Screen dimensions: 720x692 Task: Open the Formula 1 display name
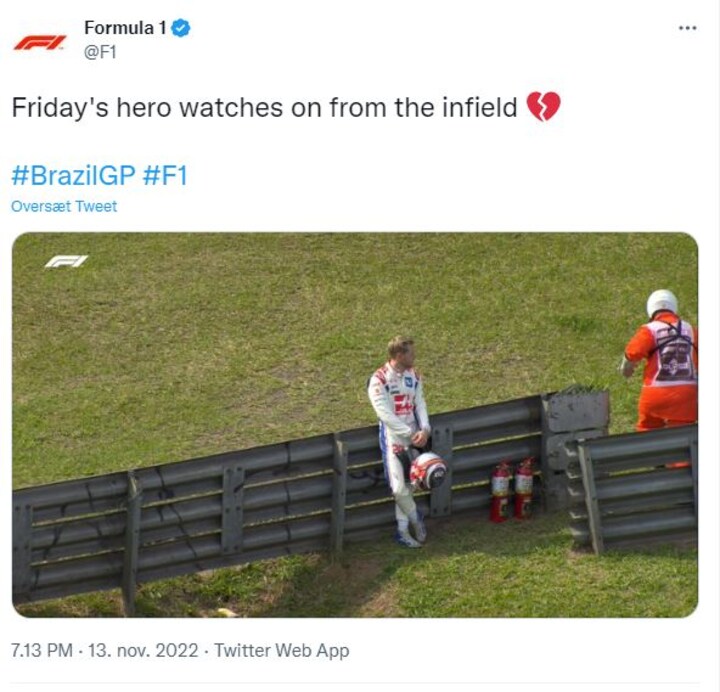tap(125, 28)
